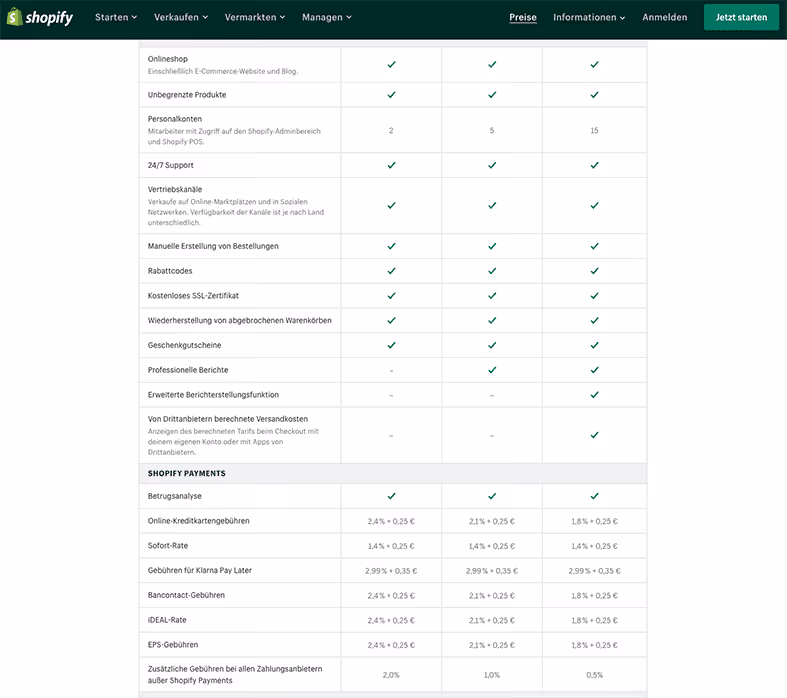Image resolution: width=787 pixels, height=698 pixels.
Task: Click the Jetzt starten button
Action: (741, 17)
